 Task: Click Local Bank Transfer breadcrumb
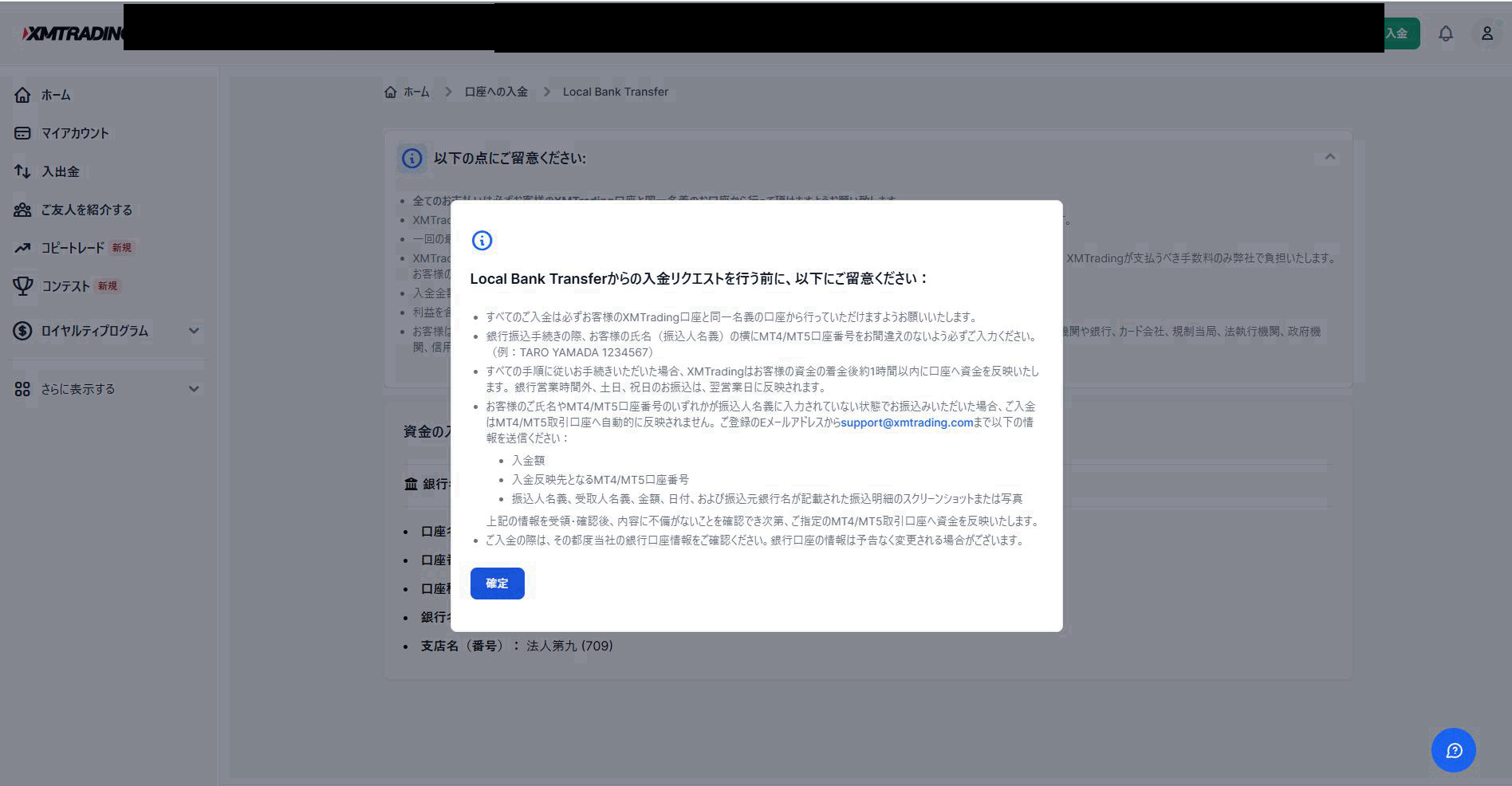616,92
